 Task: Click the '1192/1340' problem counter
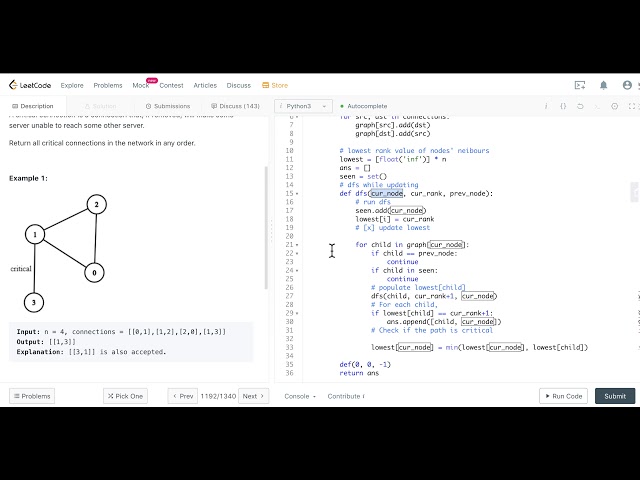(x=218, y=396)
